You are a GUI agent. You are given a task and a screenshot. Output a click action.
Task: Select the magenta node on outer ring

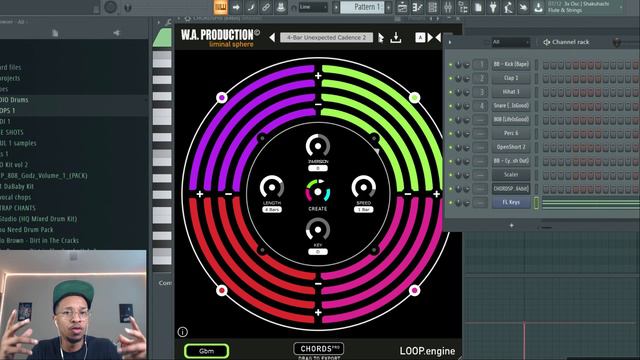click(x=414, y=290)
